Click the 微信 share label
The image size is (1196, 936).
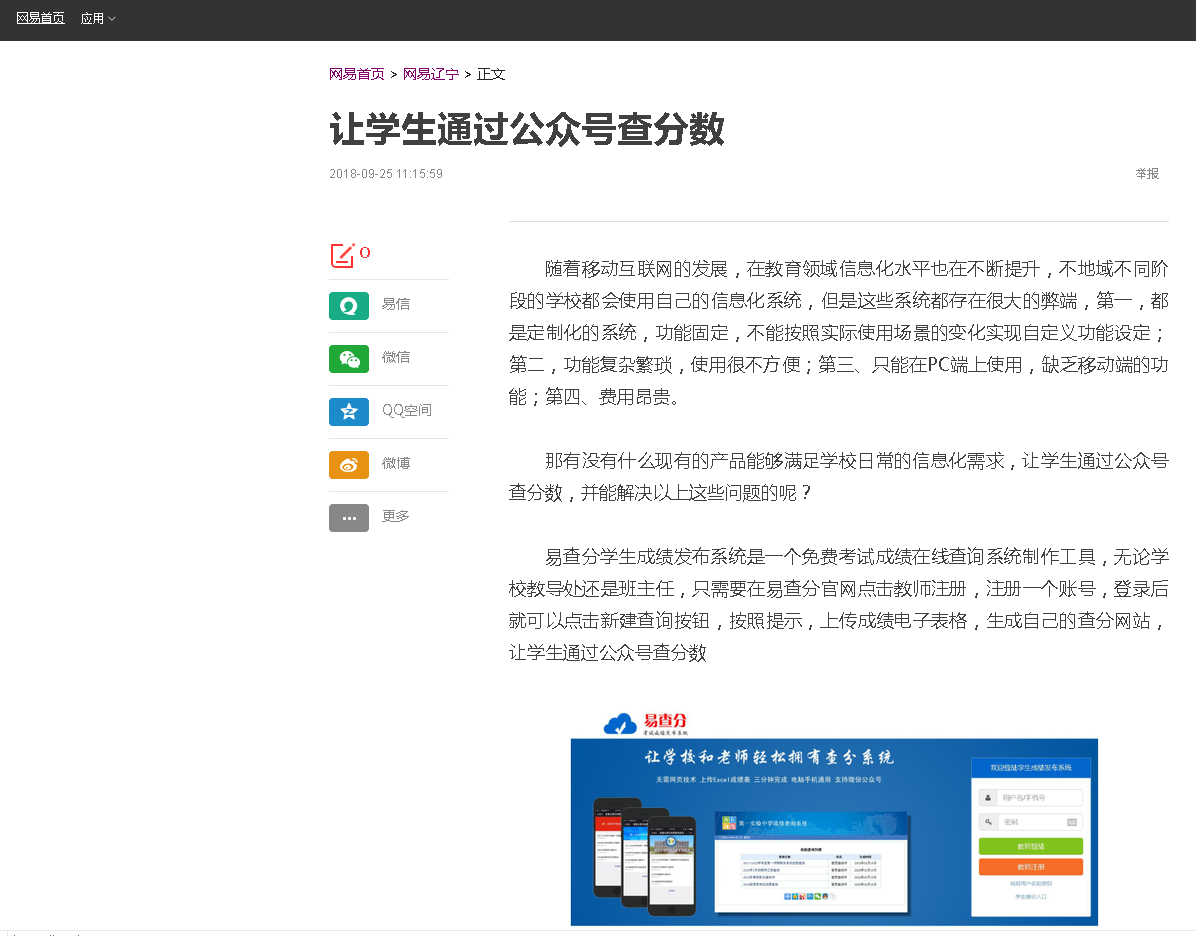[396, 357]
